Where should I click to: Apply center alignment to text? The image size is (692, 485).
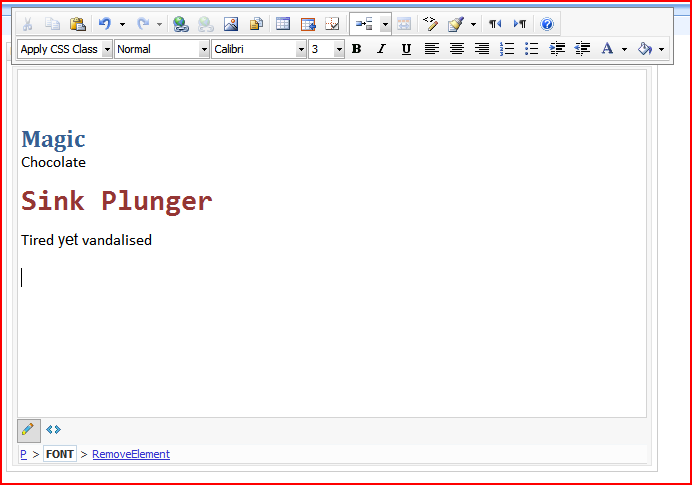point(457,49)
